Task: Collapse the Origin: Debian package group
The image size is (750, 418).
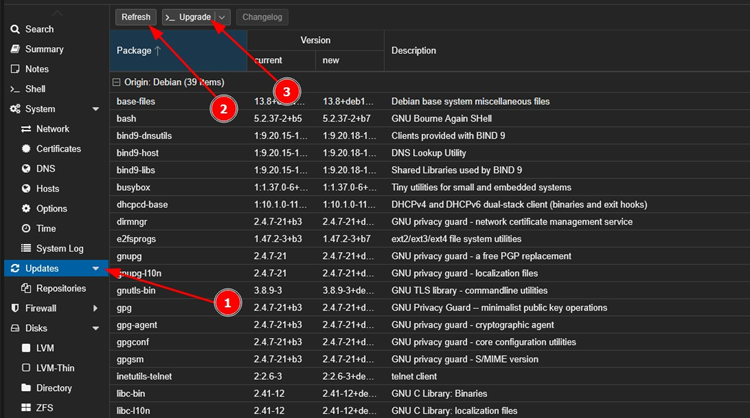Action: (116, 83)
